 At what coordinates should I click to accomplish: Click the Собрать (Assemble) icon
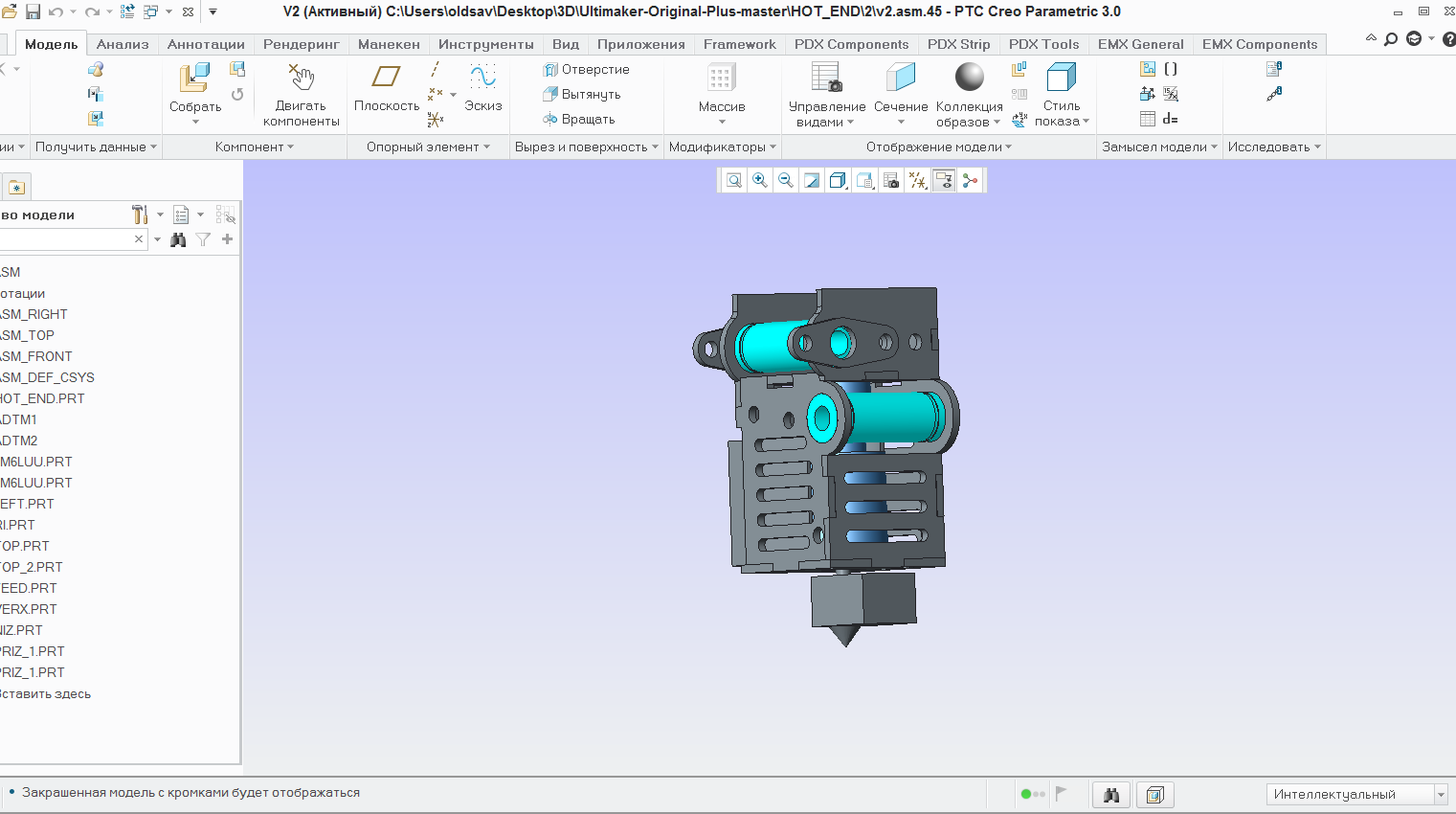click(195, 79)
